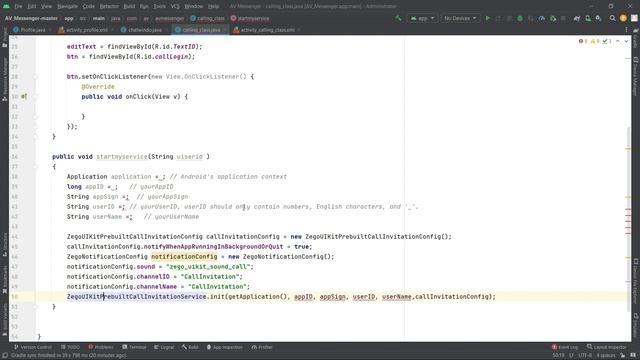Click the startmyservice breadcrumb item

250,18
